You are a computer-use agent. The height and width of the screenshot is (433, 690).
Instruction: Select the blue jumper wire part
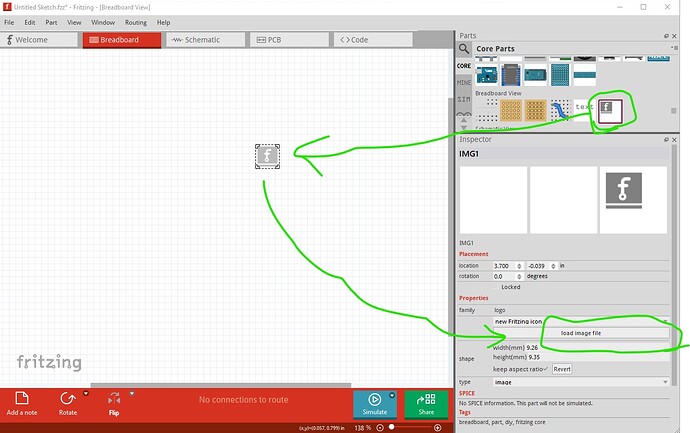pyautogui.click(x=560, y=110)
